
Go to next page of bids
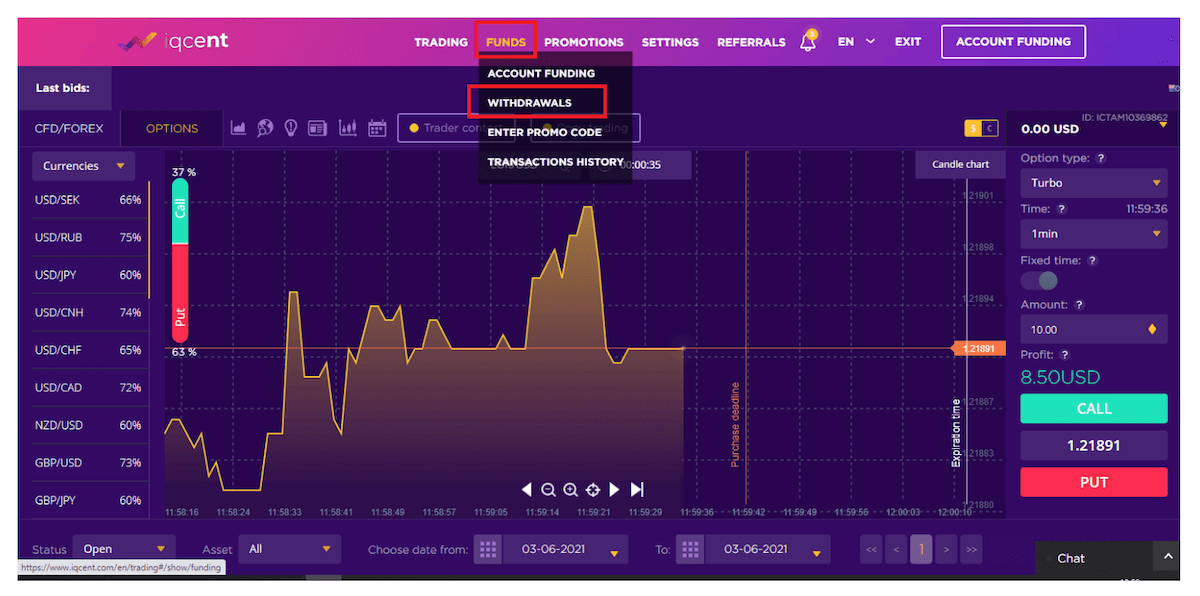(946, 549)
